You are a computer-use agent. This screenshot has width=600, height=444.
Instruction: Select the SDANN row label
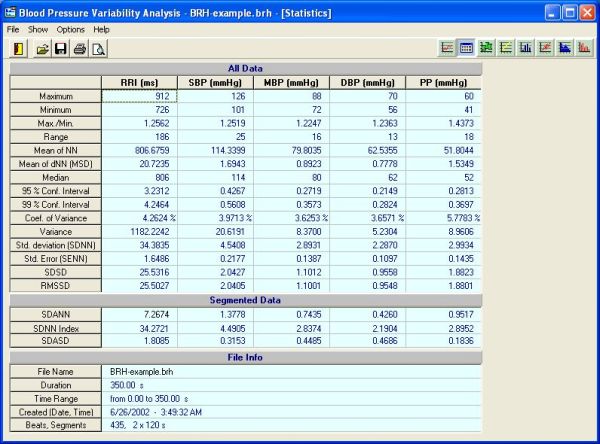click(54, 314)
